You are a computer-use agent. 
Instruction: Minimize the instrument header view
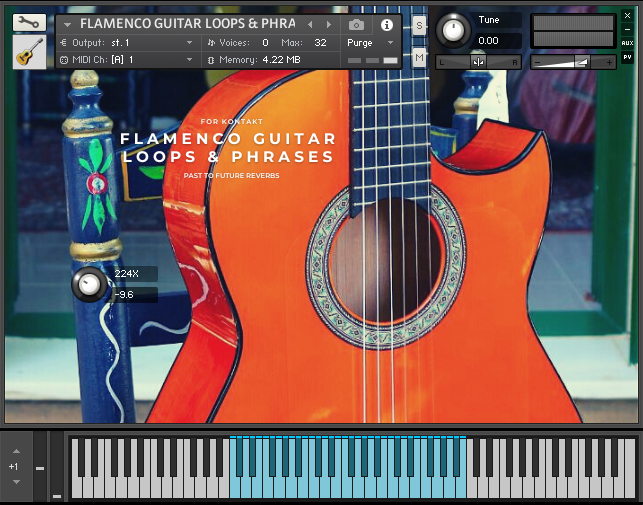(x=627, y=29)
